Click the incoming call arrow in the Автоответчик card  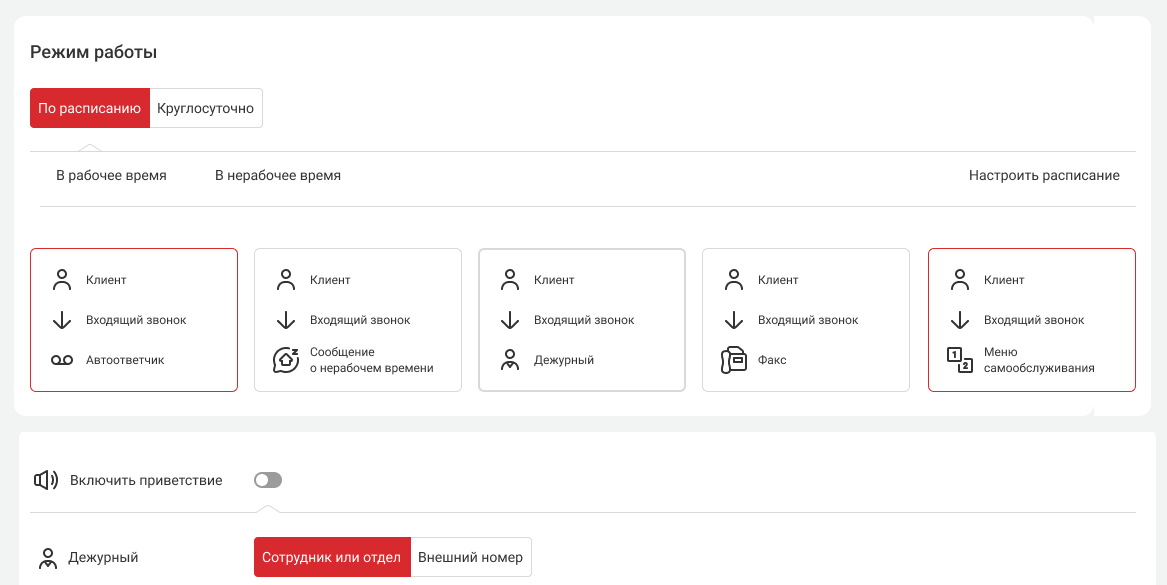click(62, 320)
